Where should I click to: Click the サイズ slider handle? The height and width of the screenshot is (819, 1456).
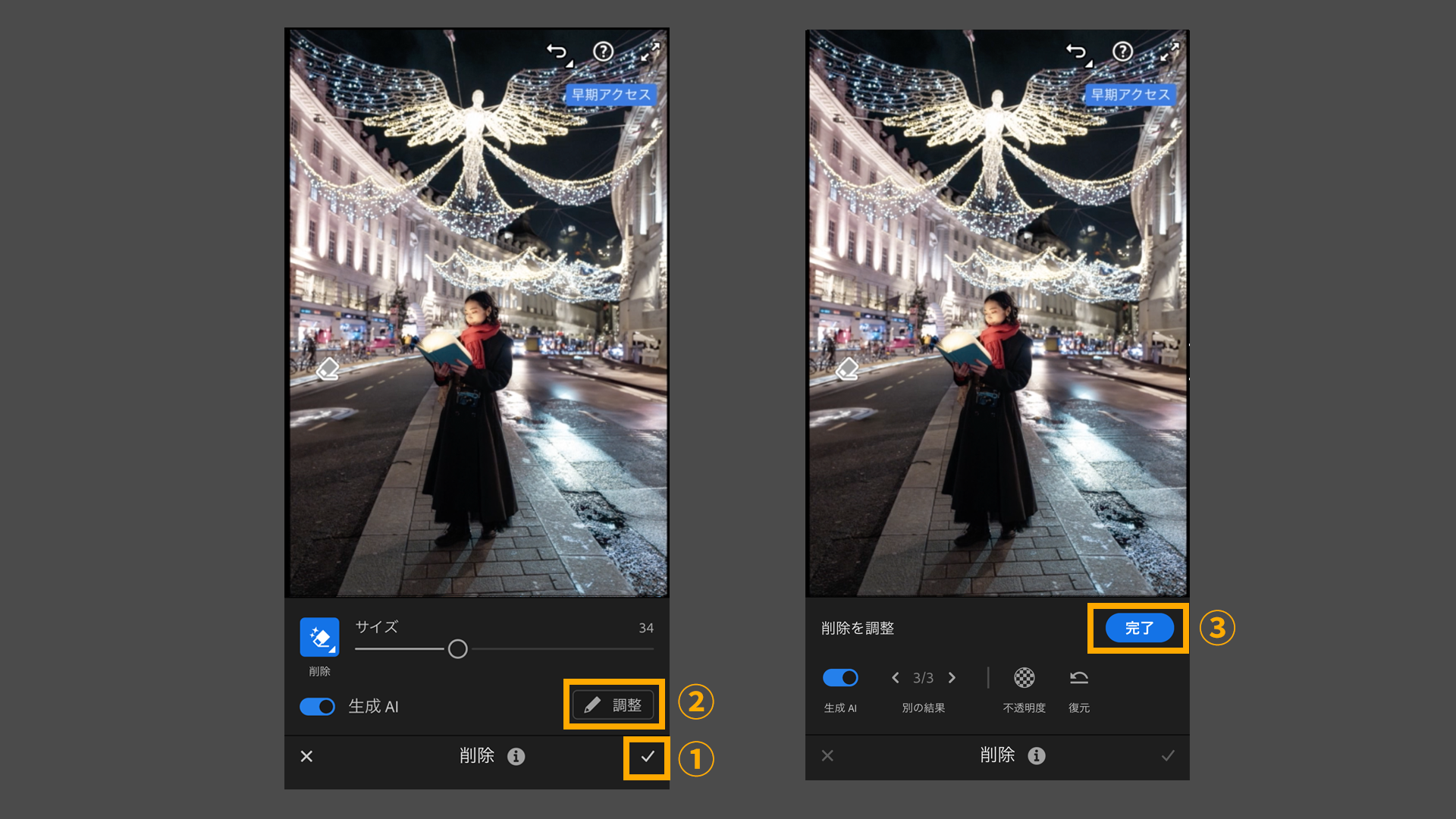tap(457, 649)
